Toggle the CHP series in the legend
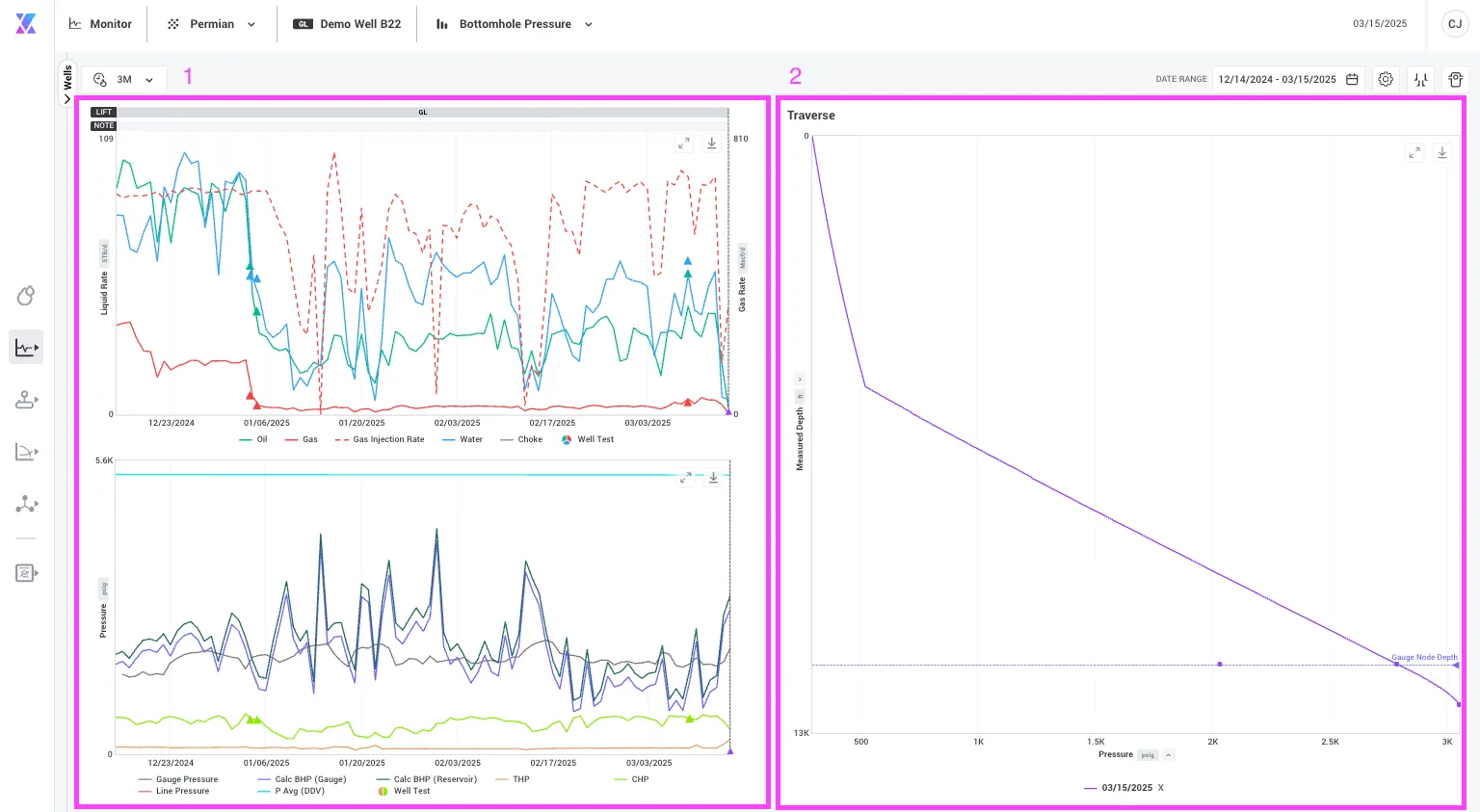The width and height of the screenshot is (1480, 812). click(x=632, y=779)
